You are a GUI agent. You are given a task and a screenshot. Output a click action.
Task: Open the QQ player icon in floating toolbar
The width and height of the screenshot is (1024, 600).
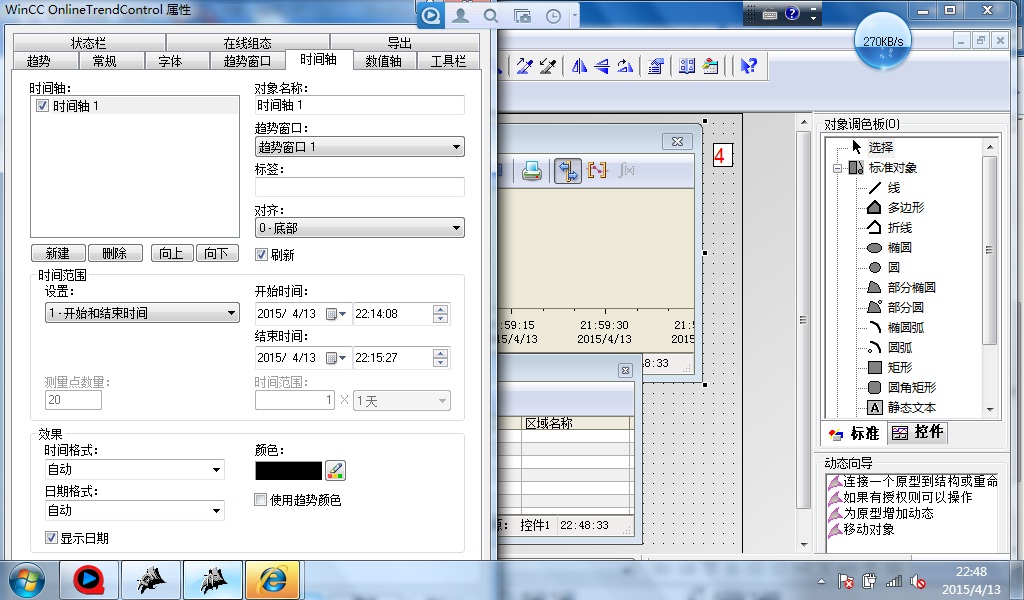pos(431,14)
